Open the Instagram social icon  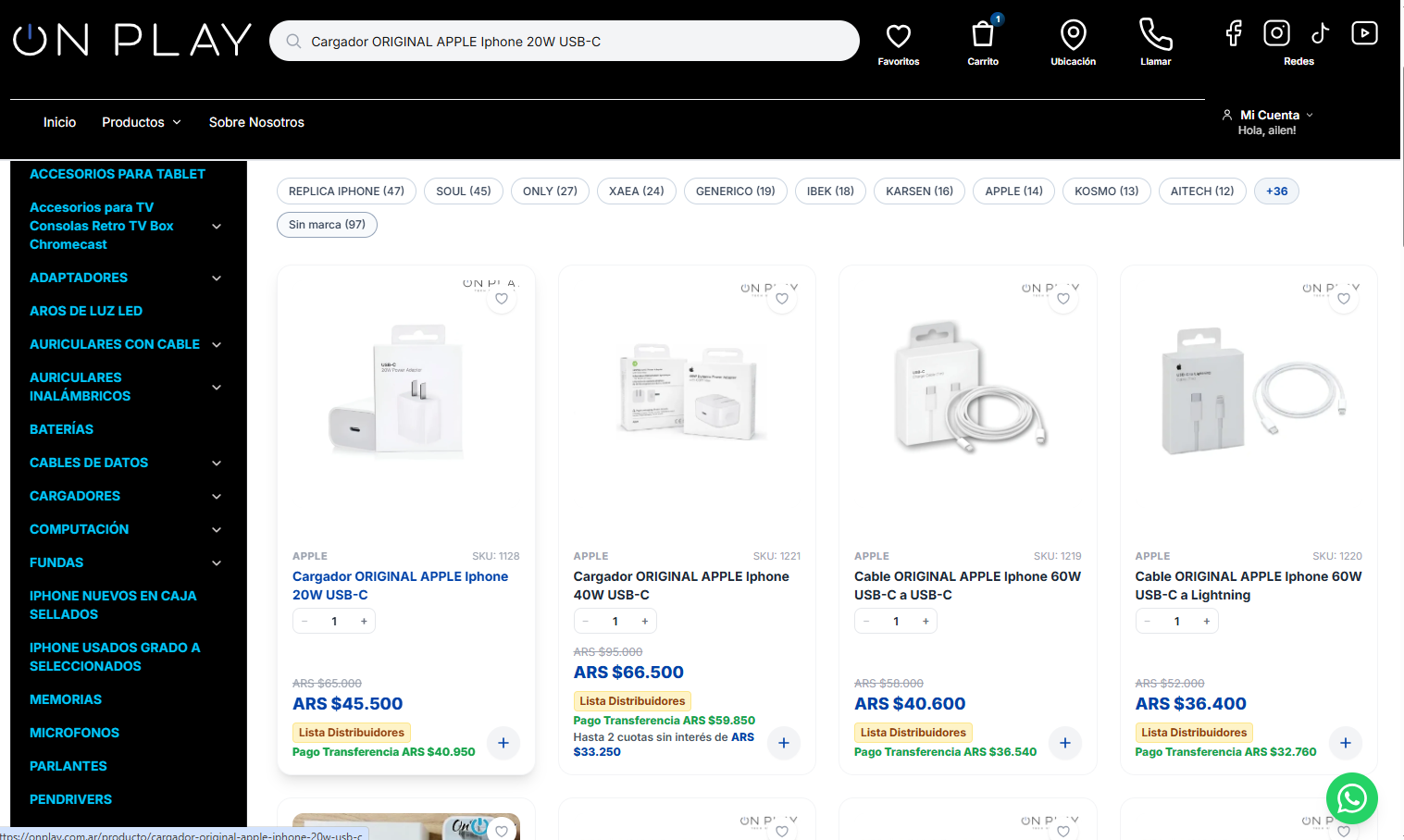(1276, 33)
